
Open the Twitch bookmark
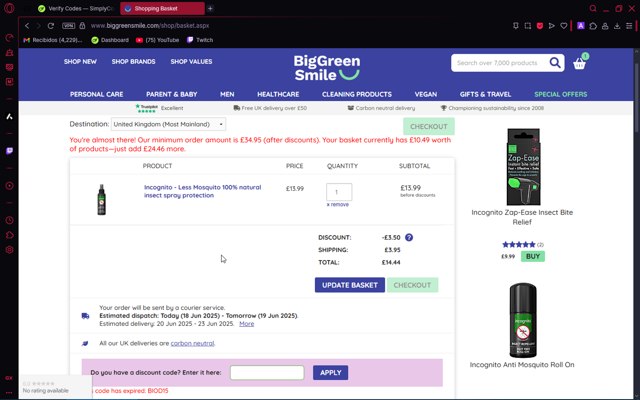[x=200, y=40]
